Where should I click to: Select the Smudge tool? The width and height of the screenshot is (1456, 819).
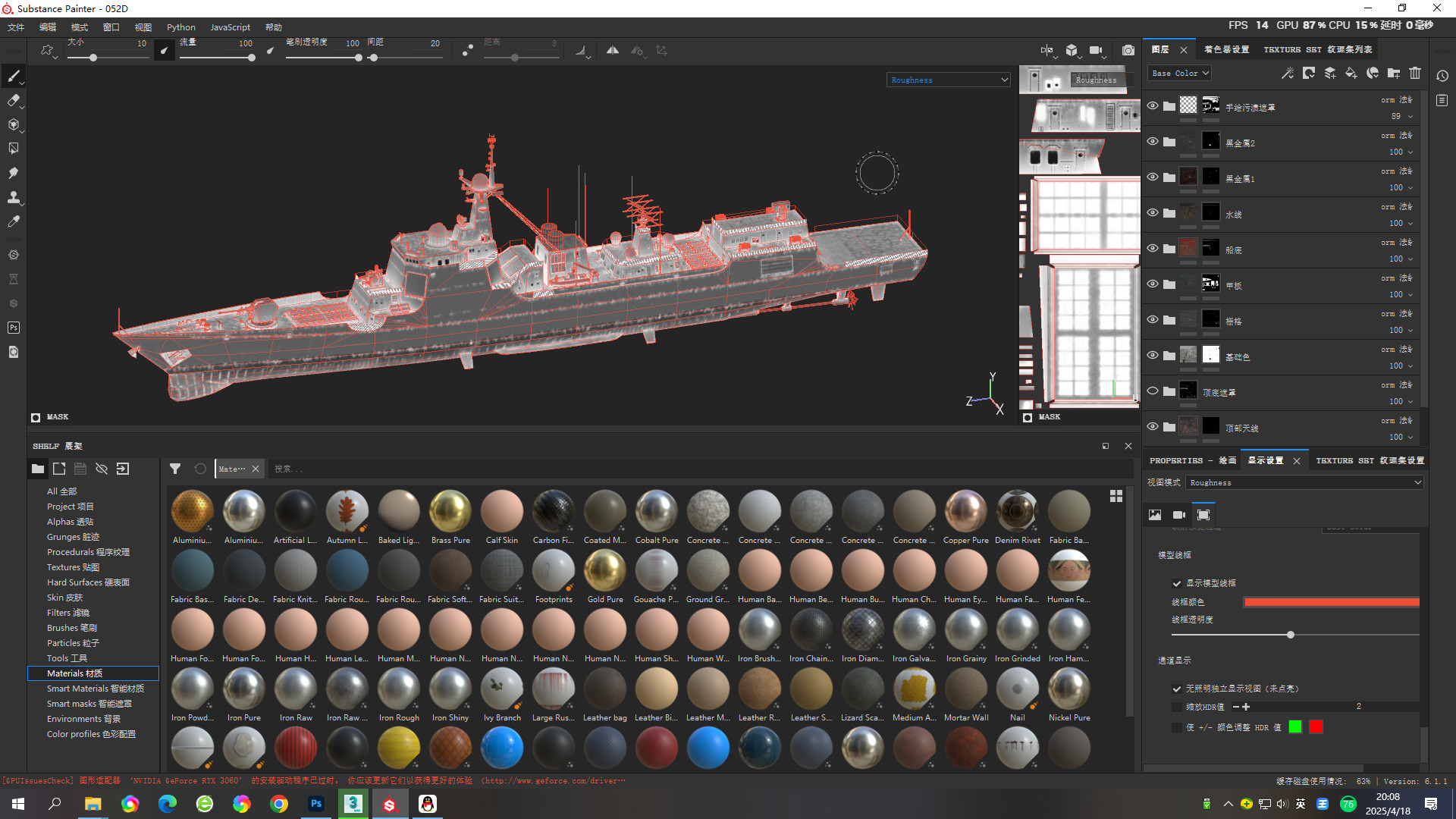click(13, 173)
